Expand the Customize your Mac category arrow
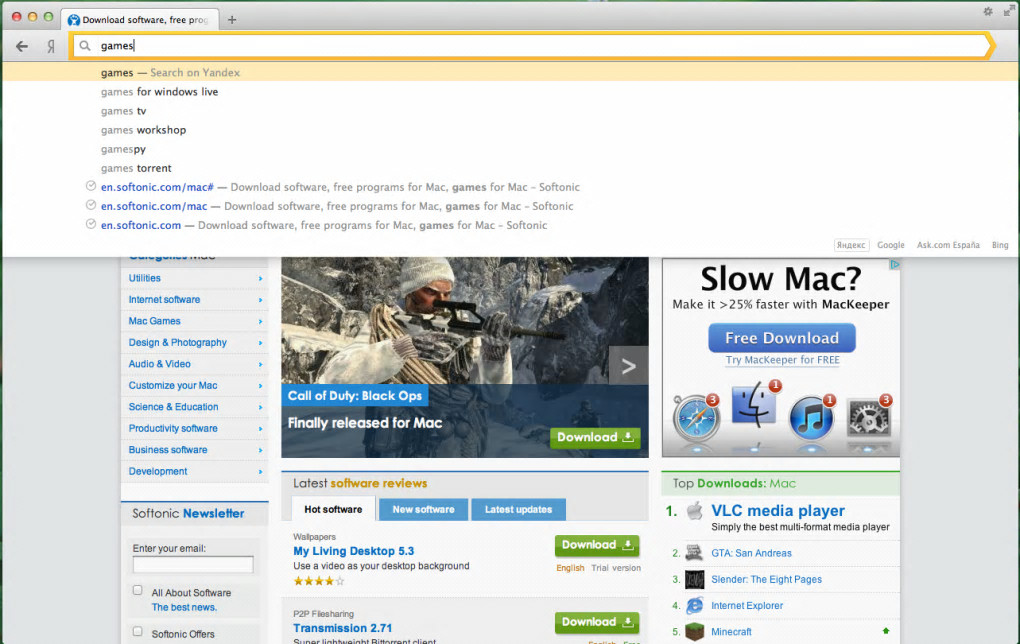The height and width of the screenshot is (644, 1020). click(x=260, y=386)
